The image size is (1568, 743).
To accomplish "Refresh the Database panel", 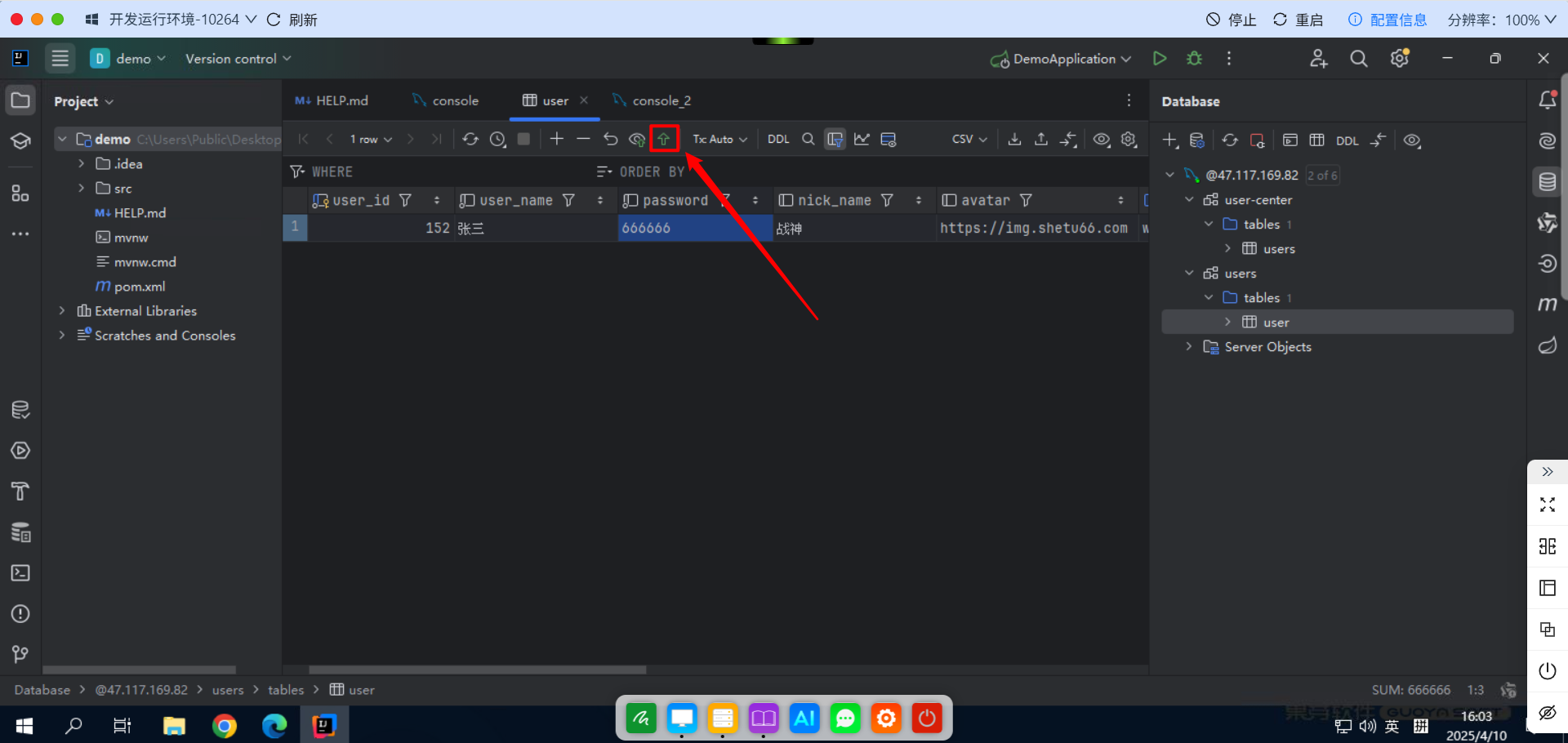I will tap(1230, 140).
